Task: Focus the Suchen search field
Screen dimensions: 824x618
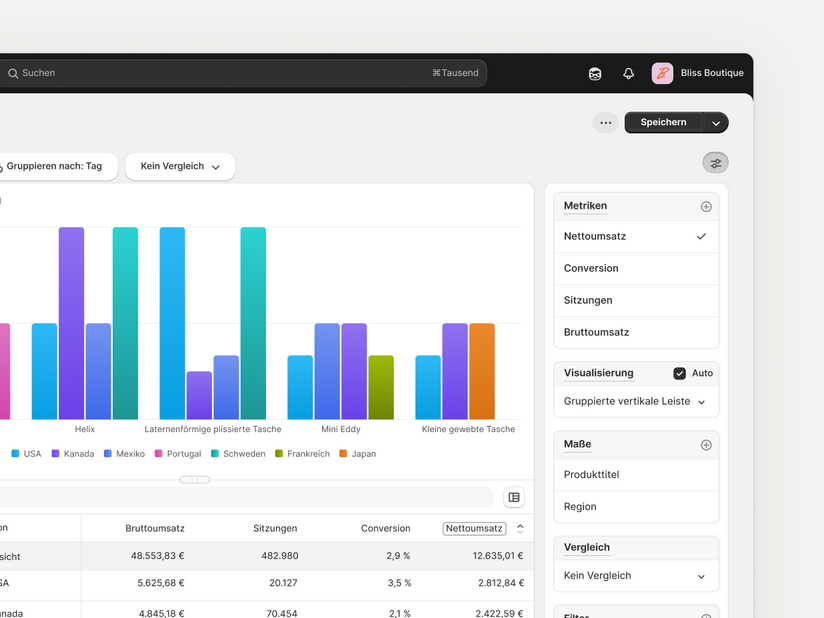Action: point(242,73)
